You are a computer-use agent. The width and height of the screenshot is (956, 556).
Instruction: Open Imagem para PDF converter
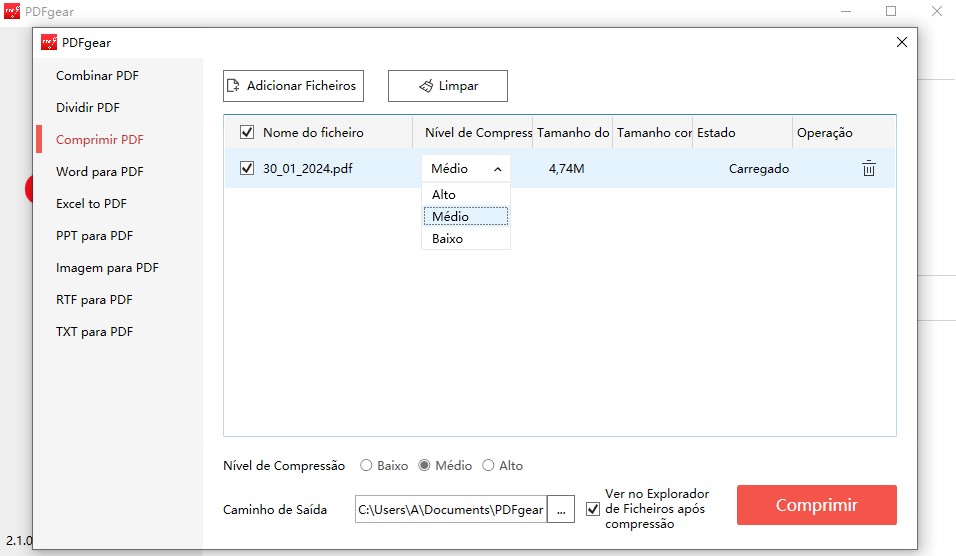click(107, 268)
